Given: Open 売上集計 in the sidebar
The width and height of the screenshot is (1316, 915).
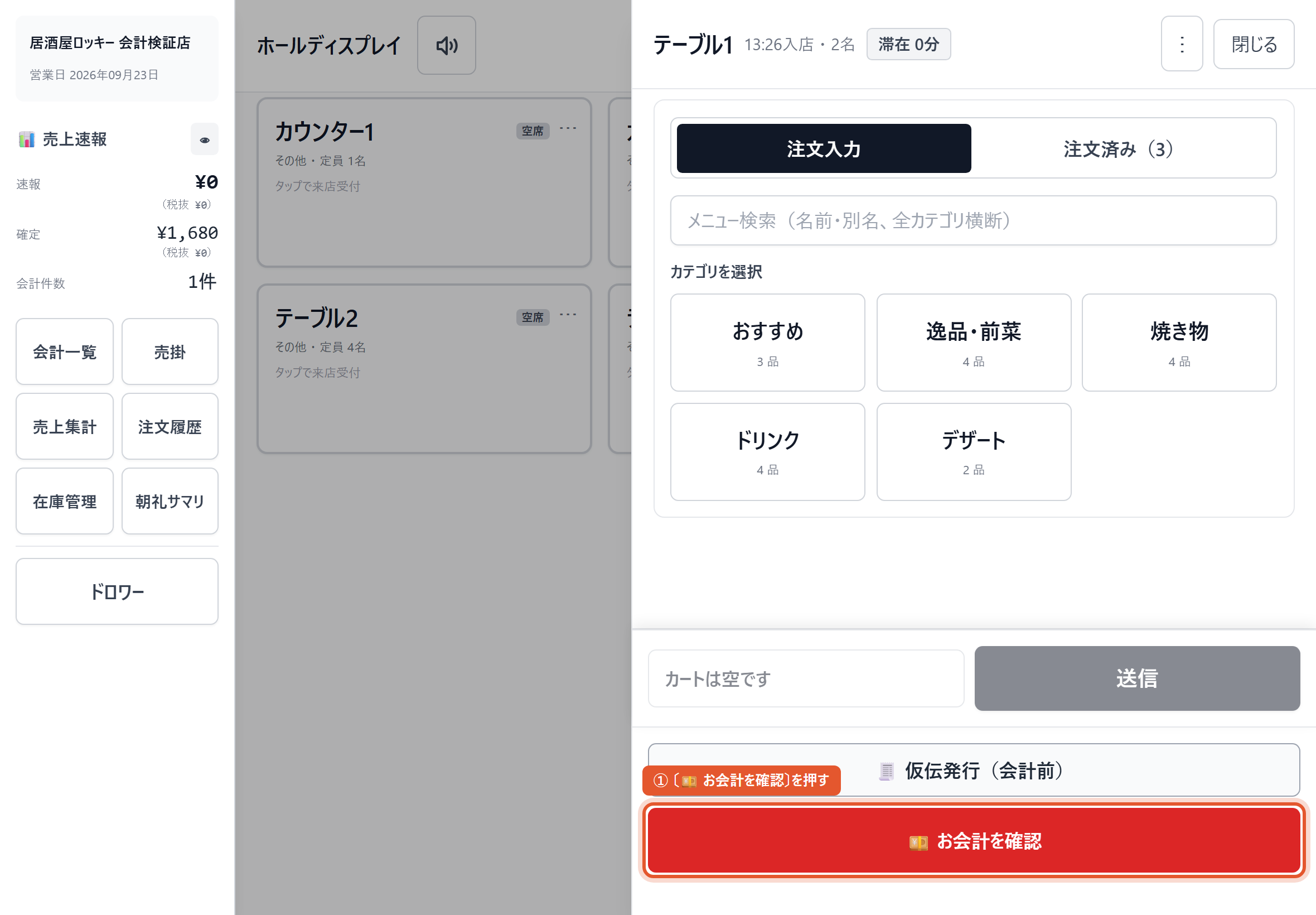Looking at the screenshot, I should (64, 426).
